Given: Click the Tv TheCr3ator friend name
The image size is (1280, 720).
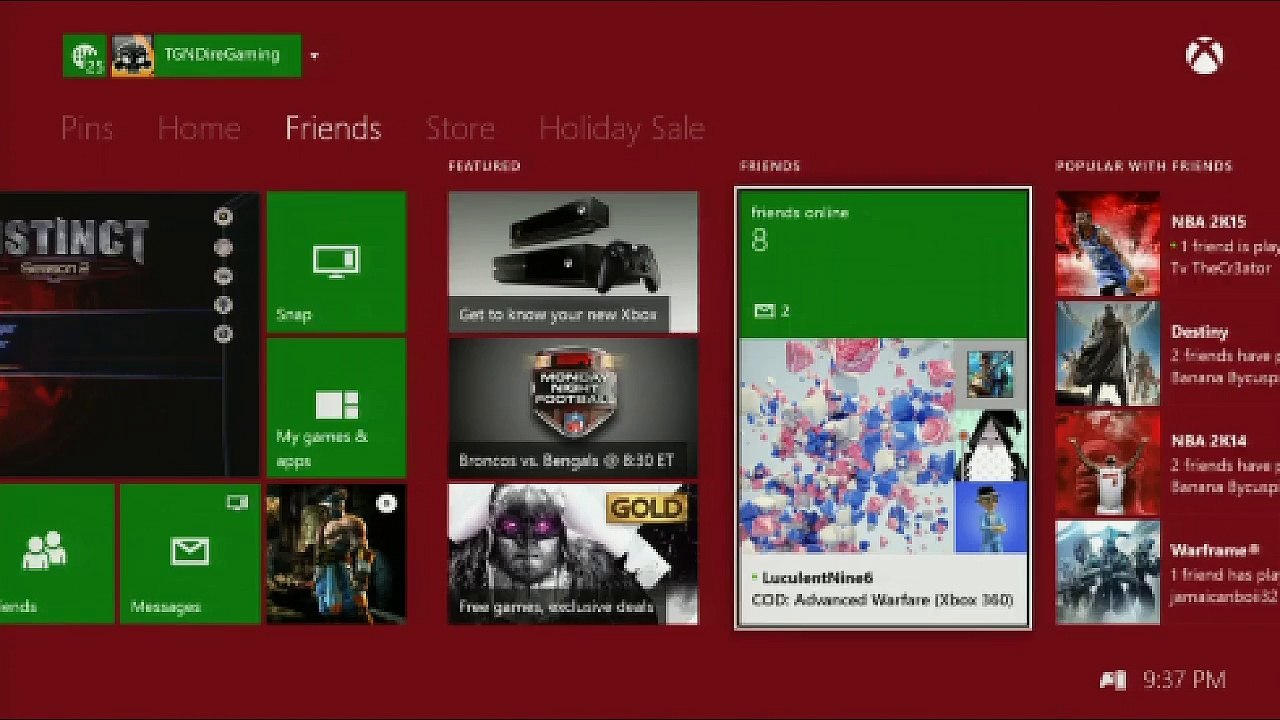Looking at the screenshot, I should click(x=1221, y=268).
